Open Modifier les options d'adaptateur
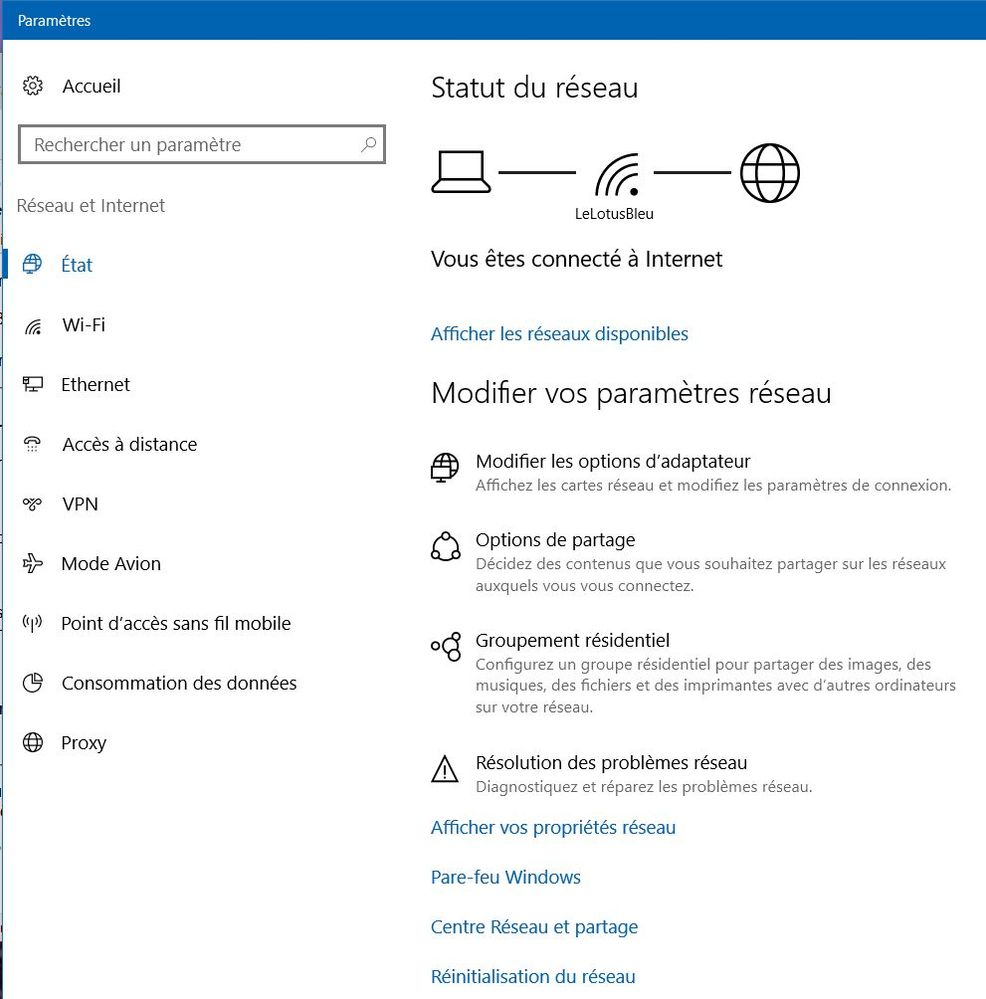This screenshot has height=999, width=986. click(613, 461)
